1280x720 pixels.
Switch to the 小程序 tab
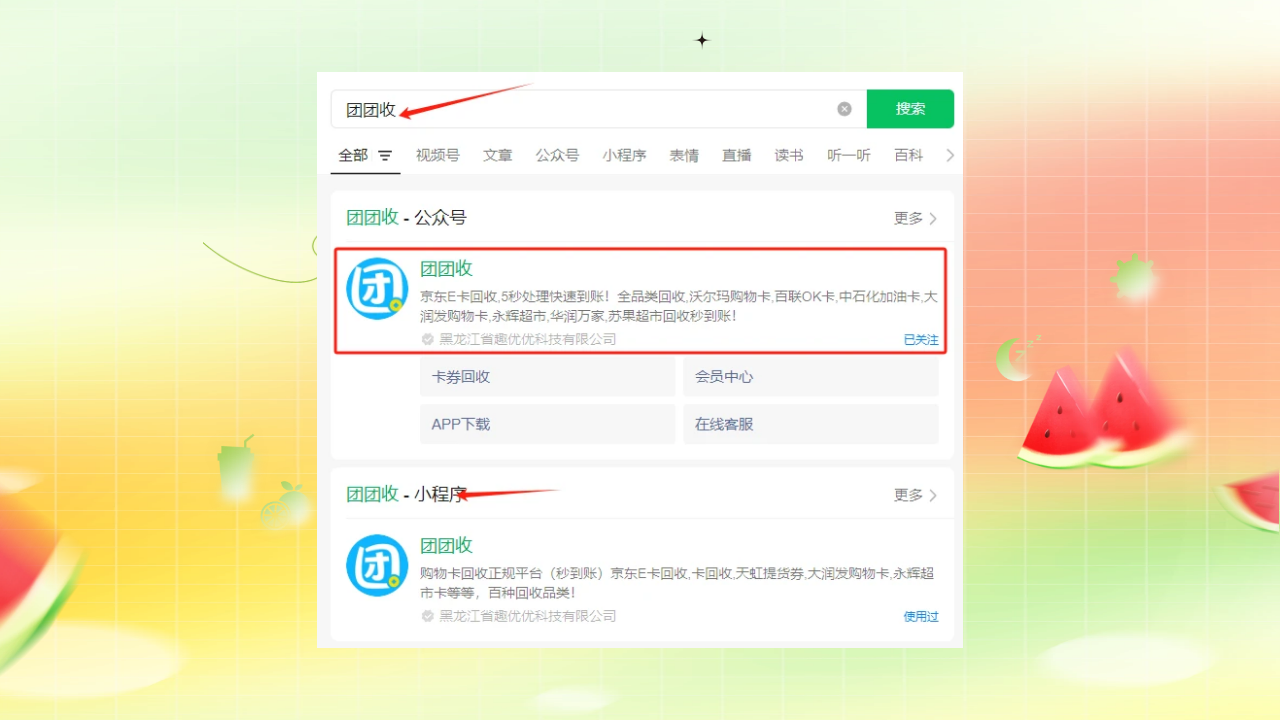tap(624, 155)
